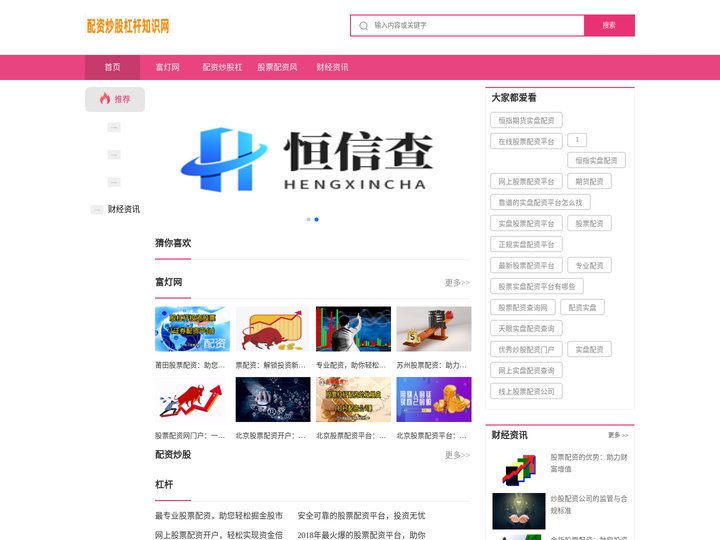
Task: Open article 专业配资，助你轻松...
Action: click(351, 365)
